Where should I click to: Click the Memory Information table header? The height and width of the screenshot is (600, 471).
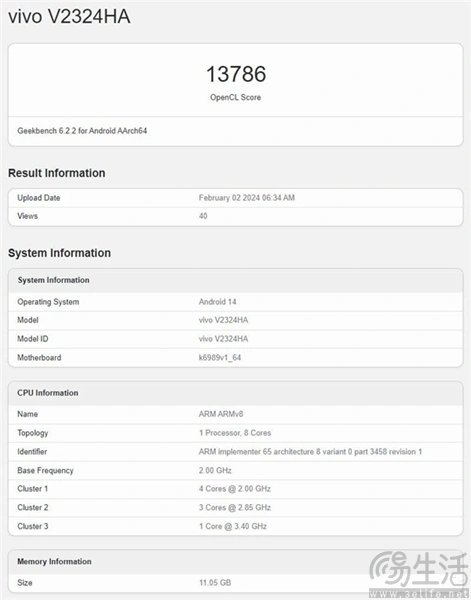[54, 562]
